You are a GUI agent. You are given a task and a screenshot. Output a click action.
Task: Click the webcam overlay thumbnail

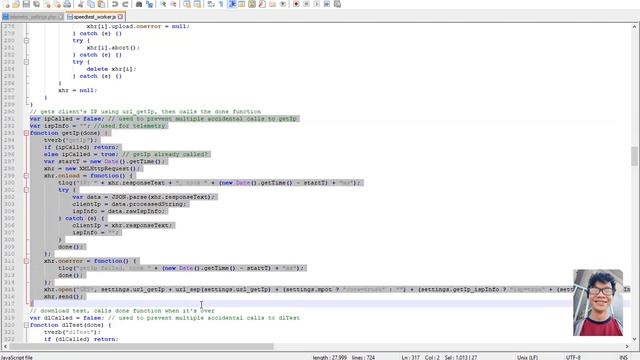(598, 302)
